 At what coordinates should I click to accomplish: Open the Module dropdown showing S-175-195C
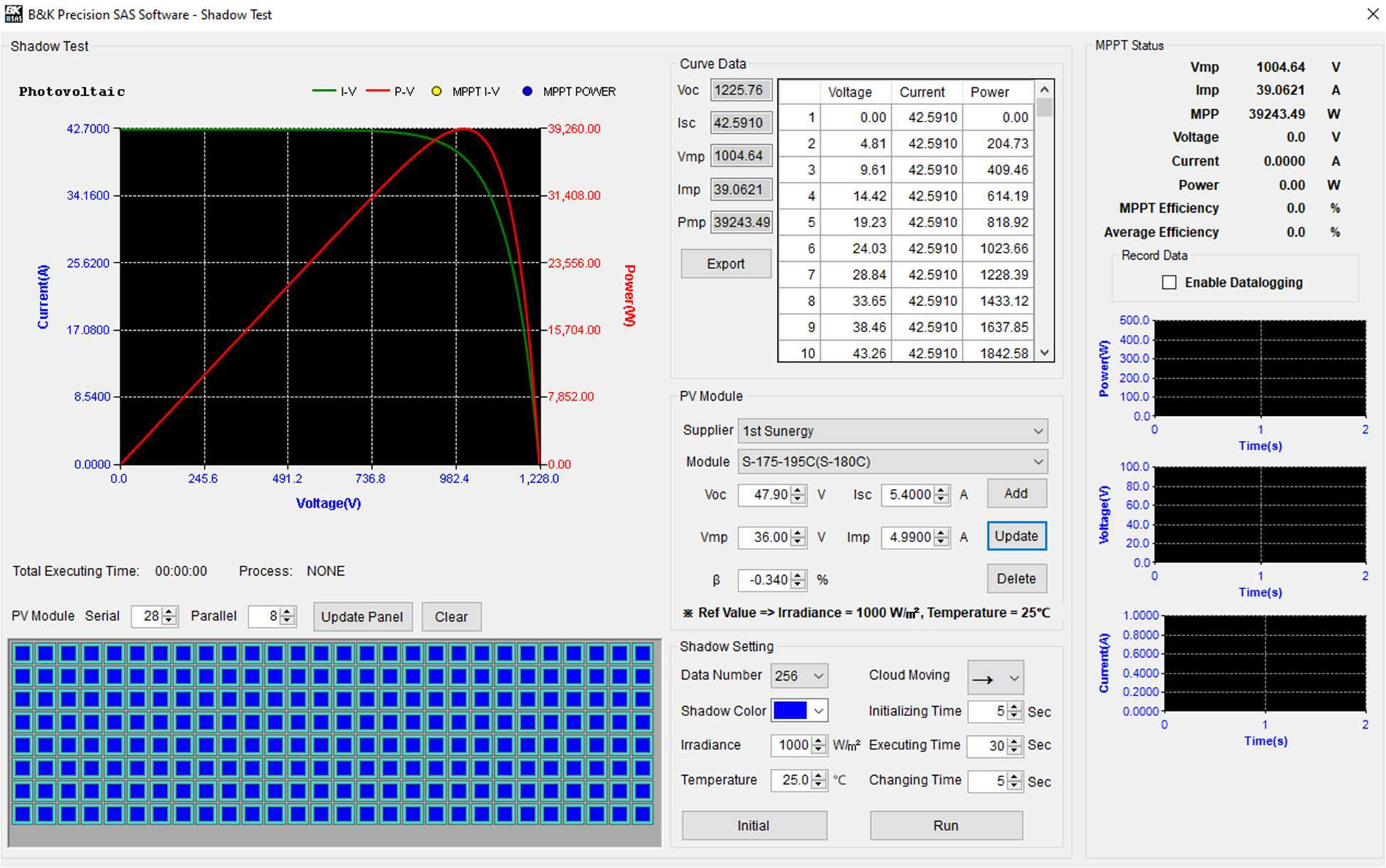(x=893, y=461)
